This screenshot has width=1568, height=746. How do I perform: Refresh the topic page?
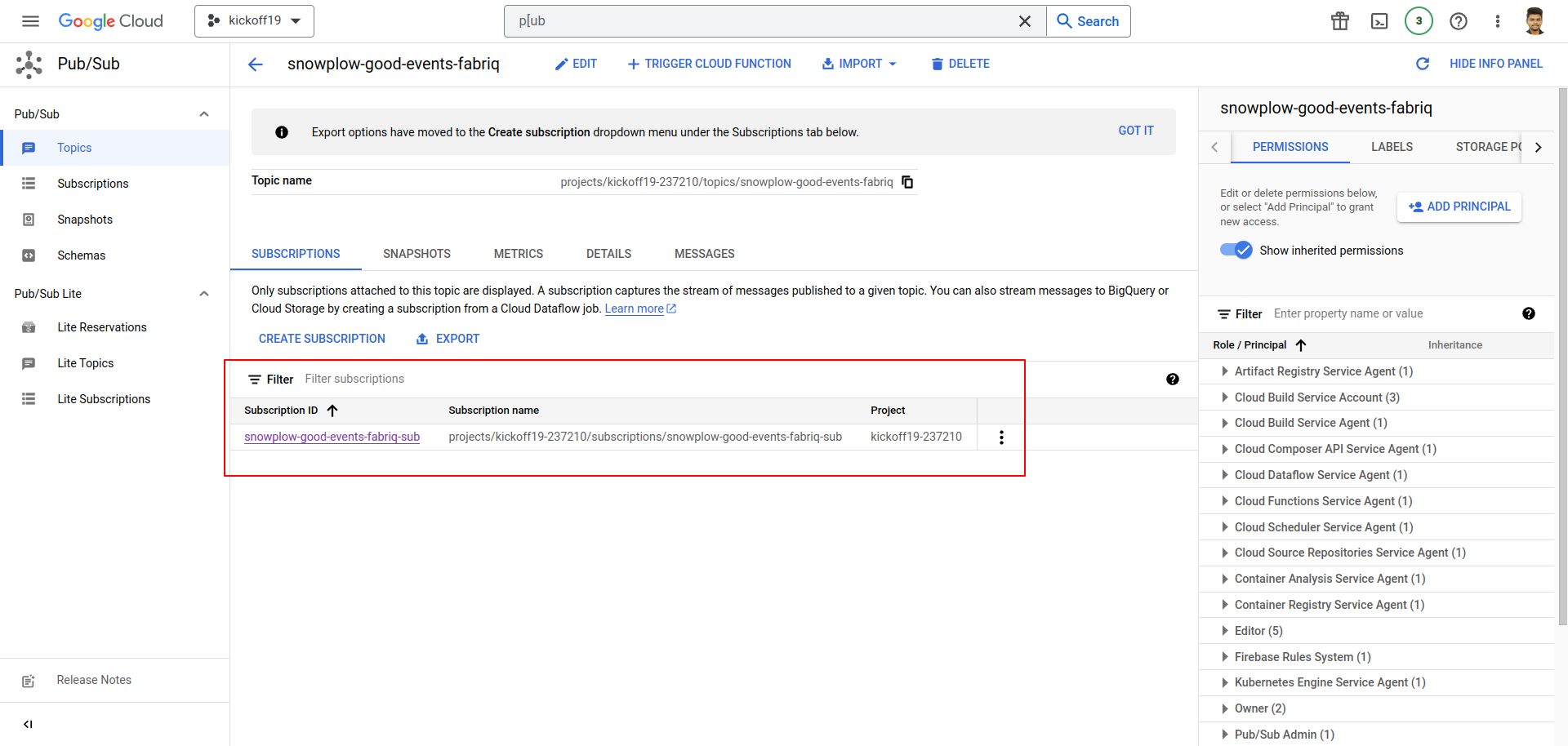(x=1423, y=64)
